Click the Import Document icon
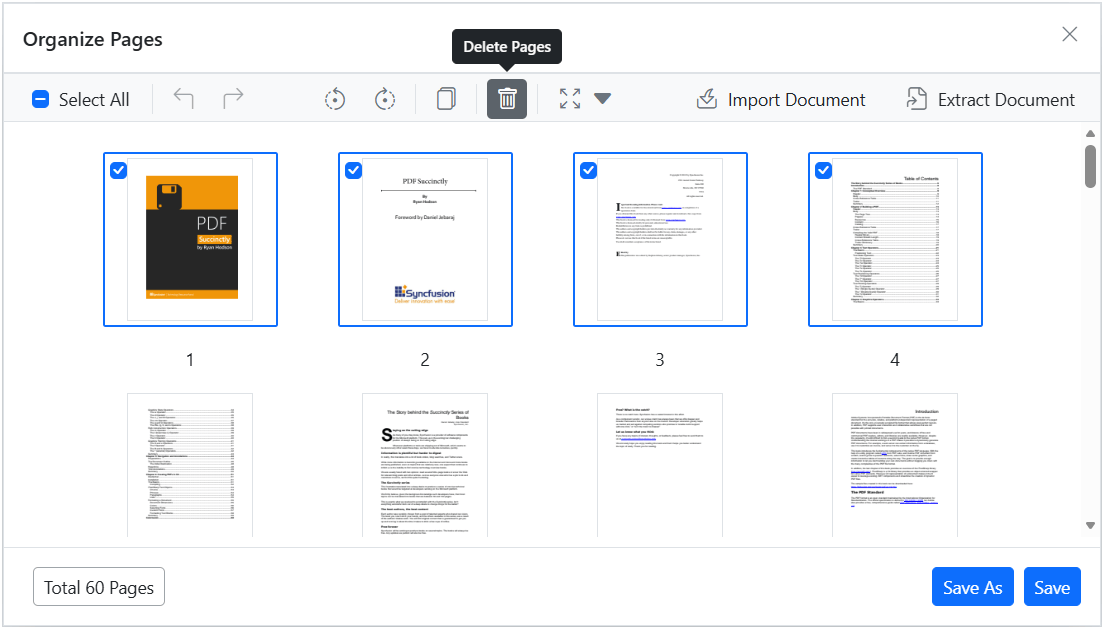The height and width of the screenshot is (629, 1104). (707, 99)
